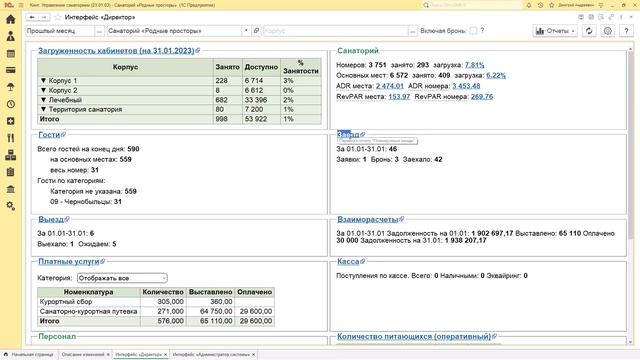Open history clock icon in title bar
The width and height of the screenshot is (640, 360).
tap(540, 5)
